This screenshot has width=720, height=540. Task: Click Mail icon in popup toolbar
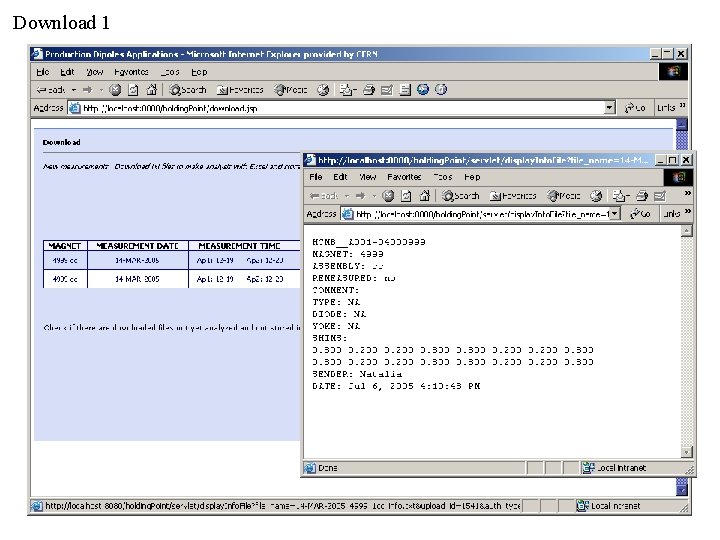621,197
